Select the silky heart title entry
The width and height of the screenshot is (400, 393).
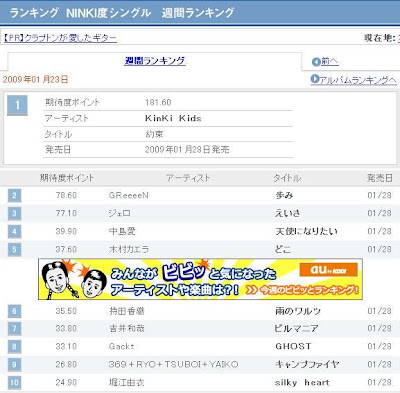(x=302, y=382)
